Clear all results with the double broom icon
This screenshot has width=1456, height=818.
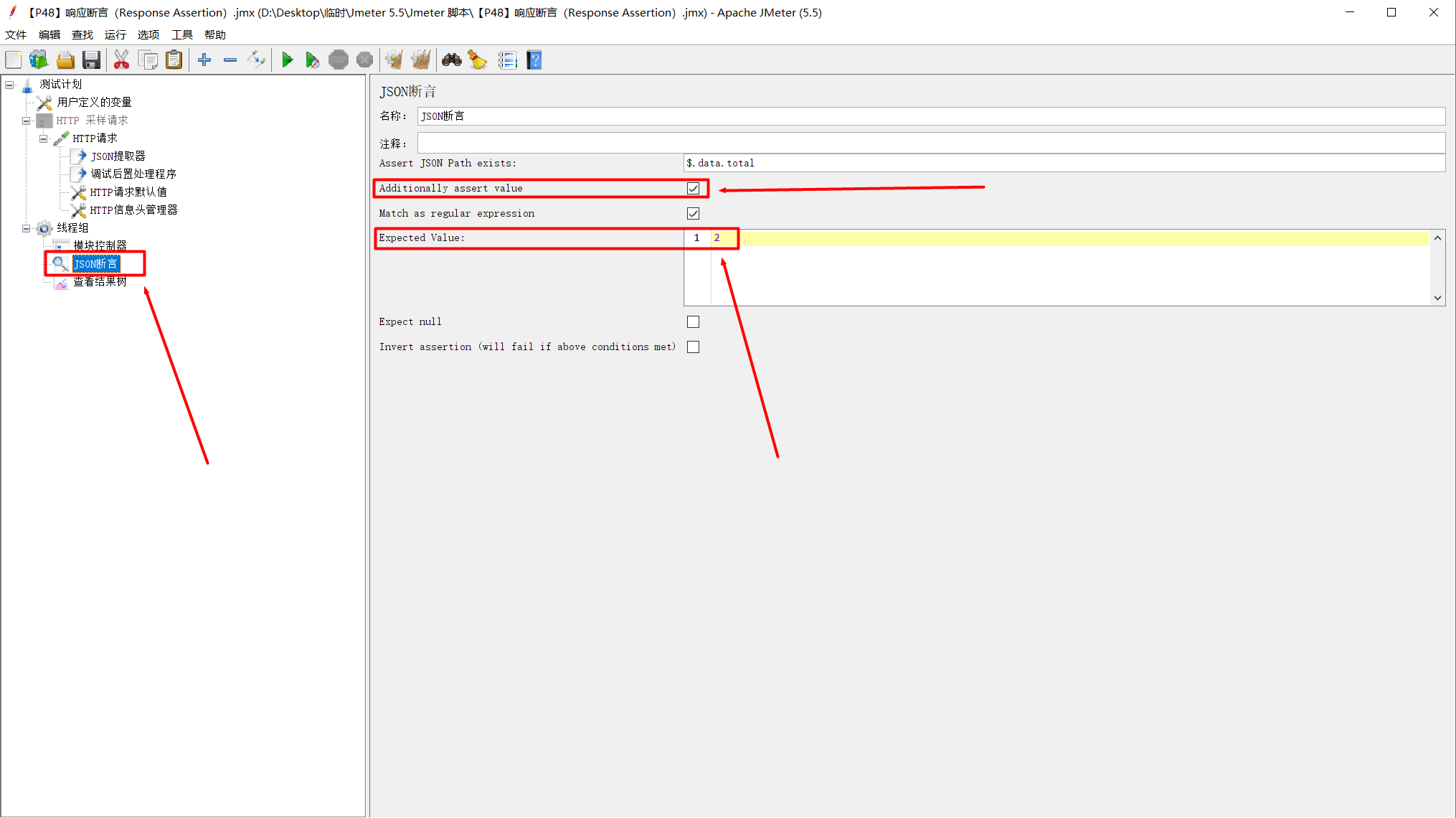421,60
